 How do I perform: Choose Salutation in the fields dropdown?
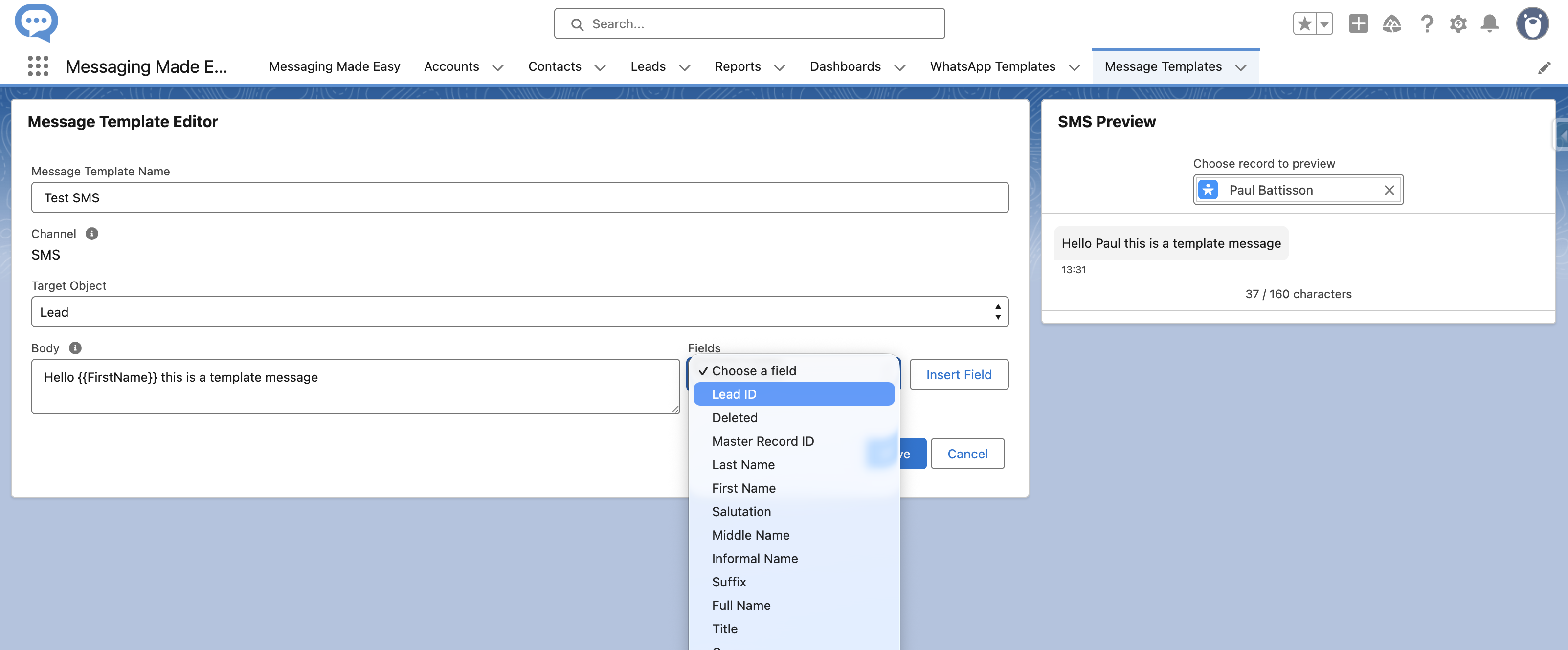coord(741,511)
